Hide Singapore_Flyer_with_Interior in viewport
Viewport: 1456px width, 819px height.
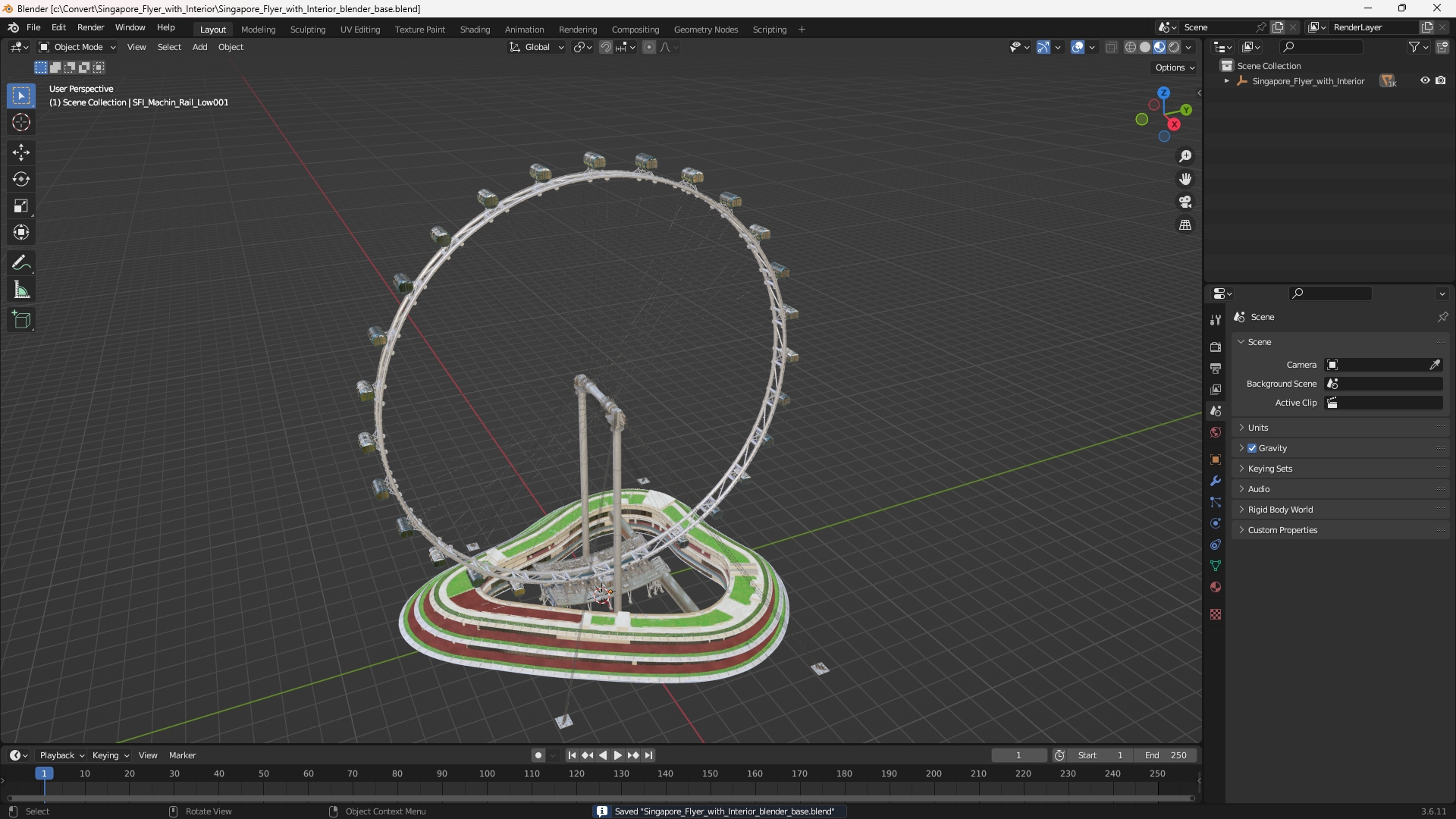click(1425, 80)
